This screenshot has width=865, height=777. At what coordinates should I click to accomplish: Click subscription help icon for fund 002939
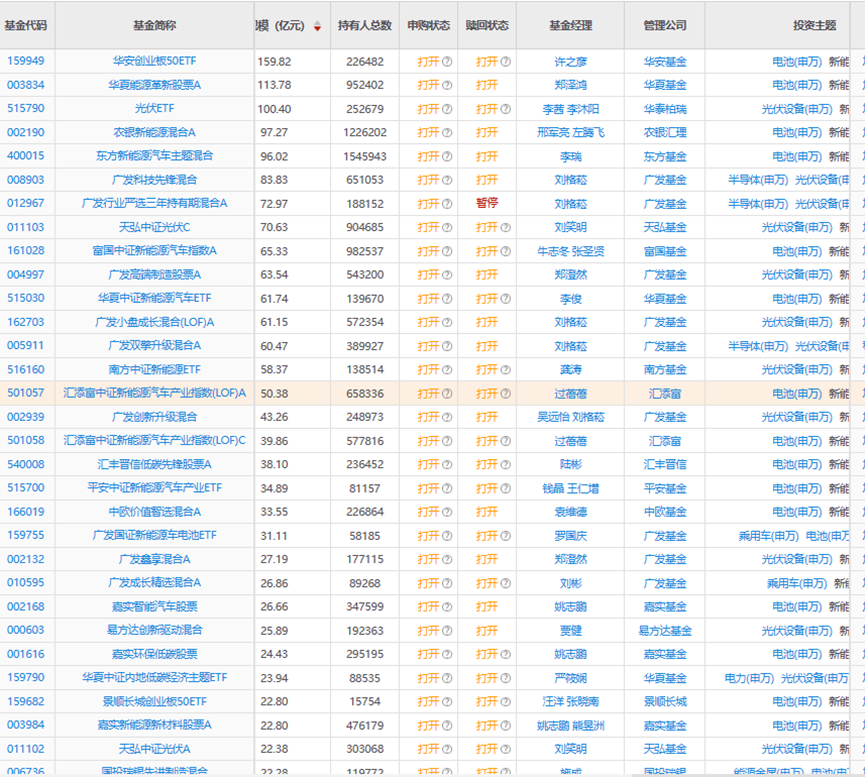[447, 418]
